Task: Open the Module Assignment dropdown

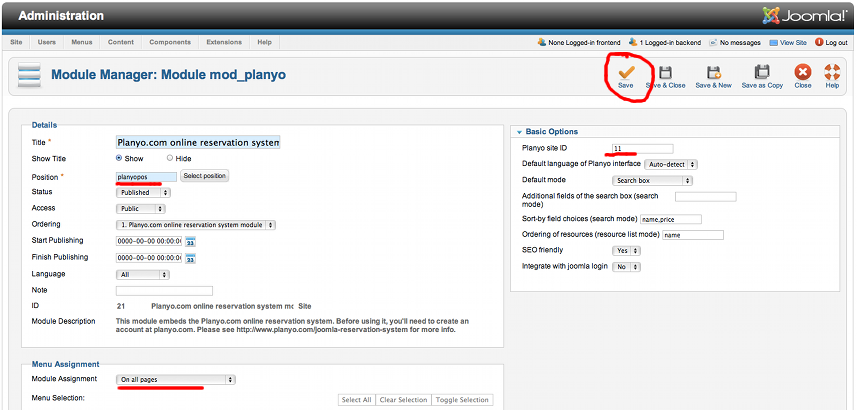Action: [175, 379]
